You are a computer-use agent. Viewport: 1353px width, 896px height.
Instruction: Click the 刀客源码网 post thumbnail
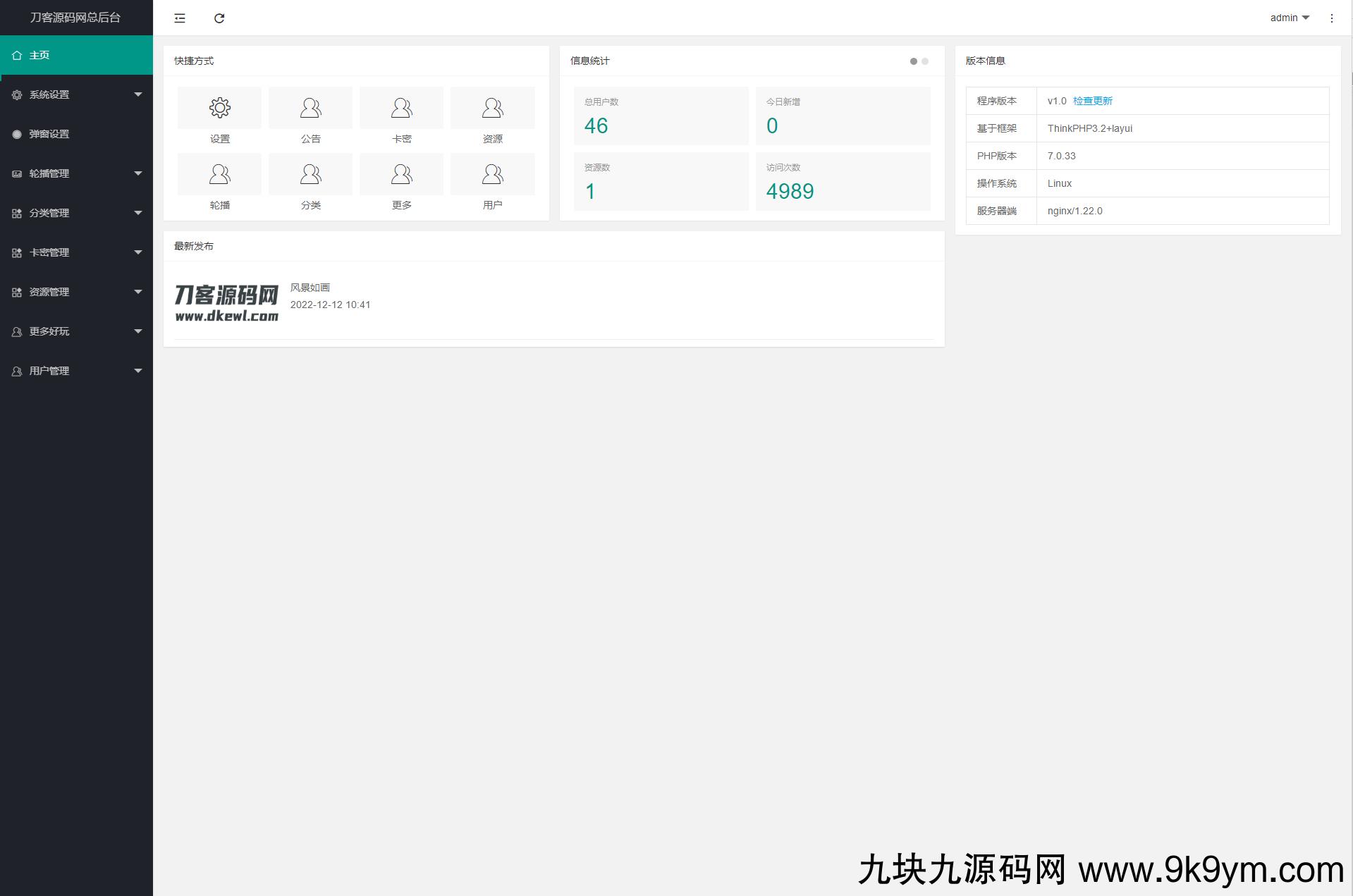tap(226, 303)
